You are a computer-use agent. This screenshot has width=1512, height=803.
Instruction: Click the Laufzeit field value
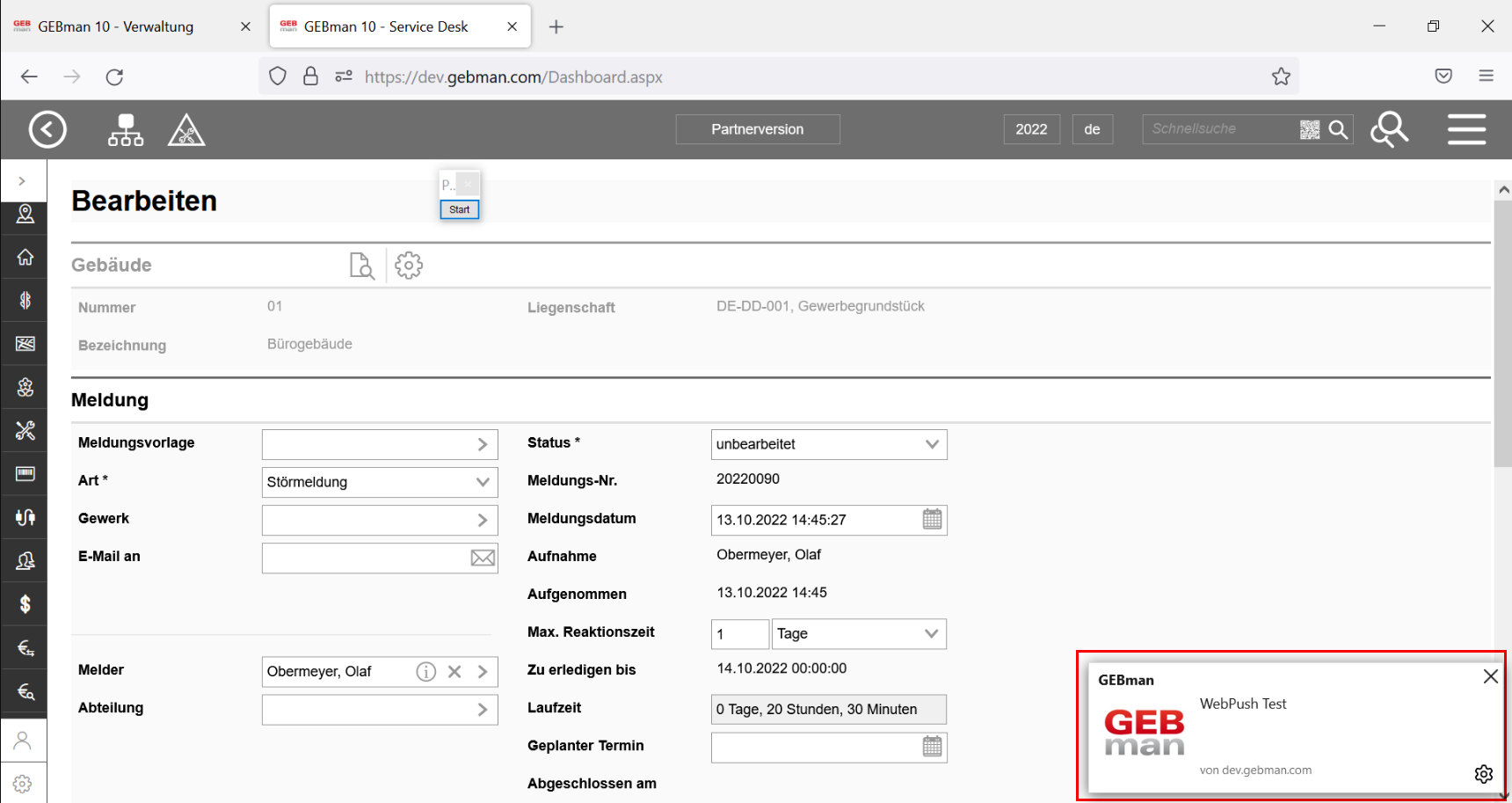[829, 710]
